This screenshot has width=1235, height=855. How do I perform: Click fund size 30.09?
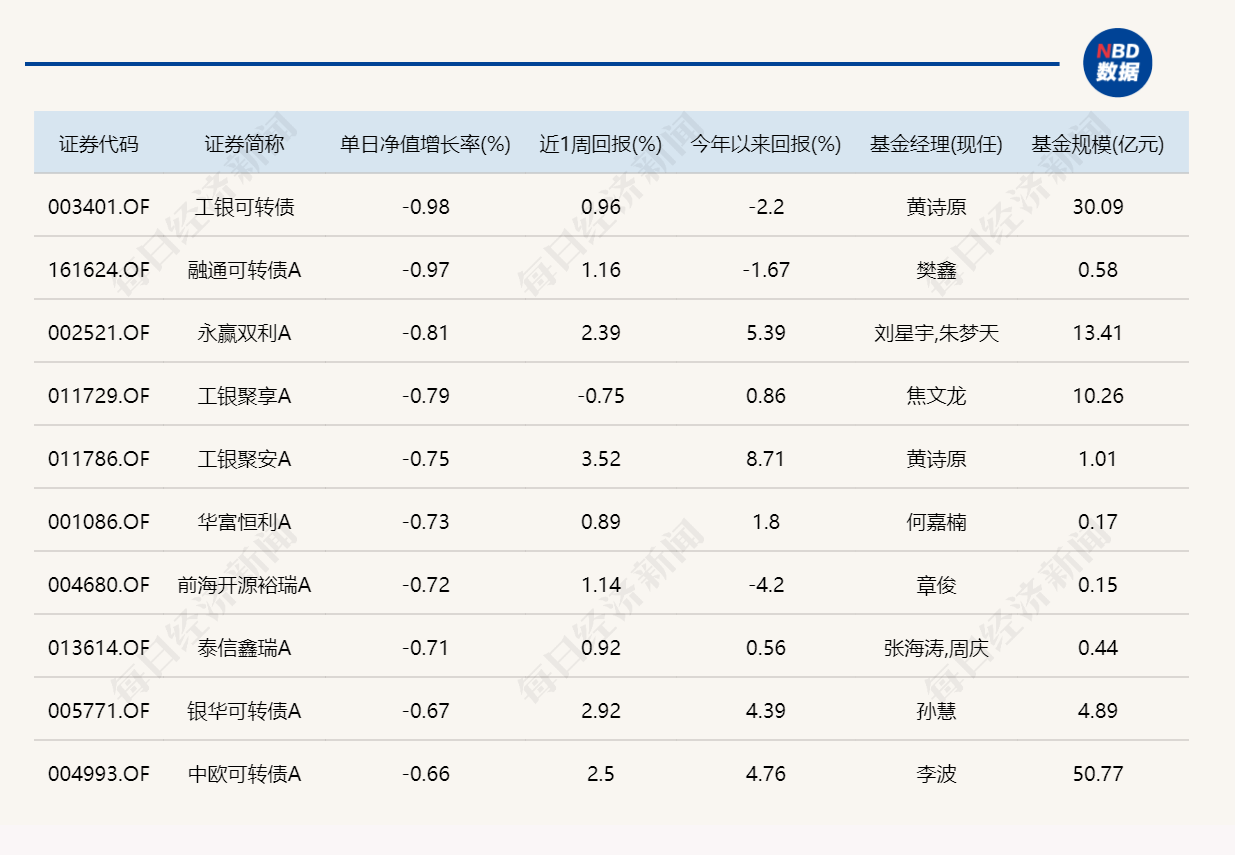pyautogui.click(x=1098, y=207)
